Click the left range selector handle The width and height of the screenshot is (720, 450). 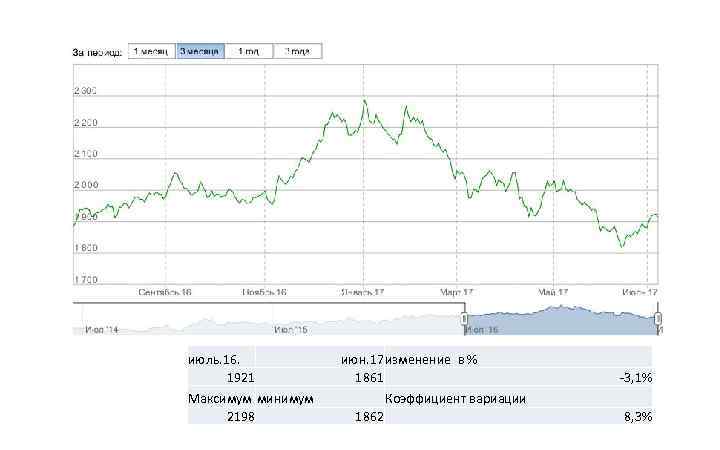point(464,318)
